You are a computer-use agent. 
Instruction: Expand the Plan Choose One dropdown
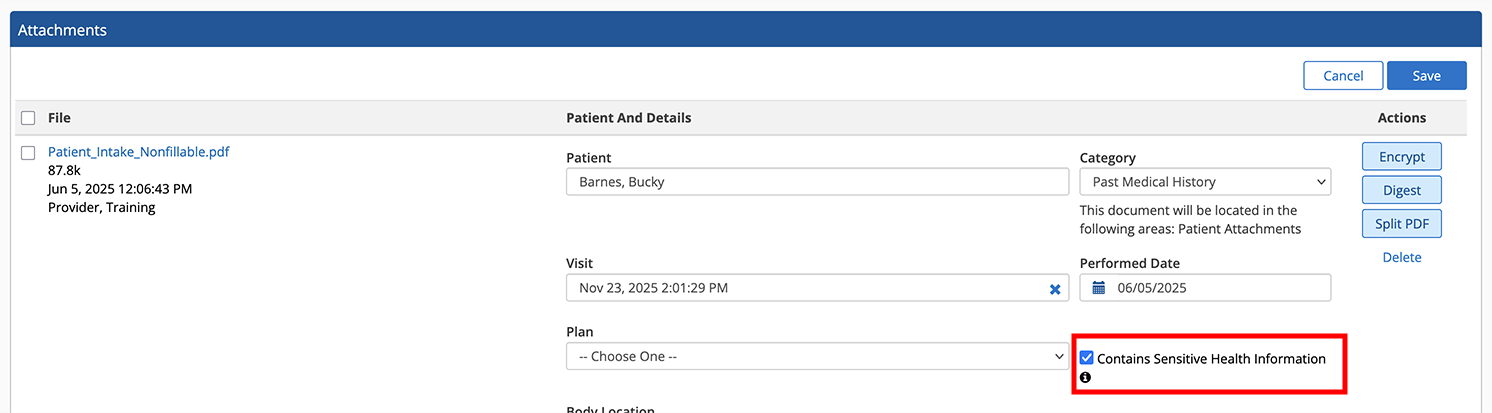[816, 356]
